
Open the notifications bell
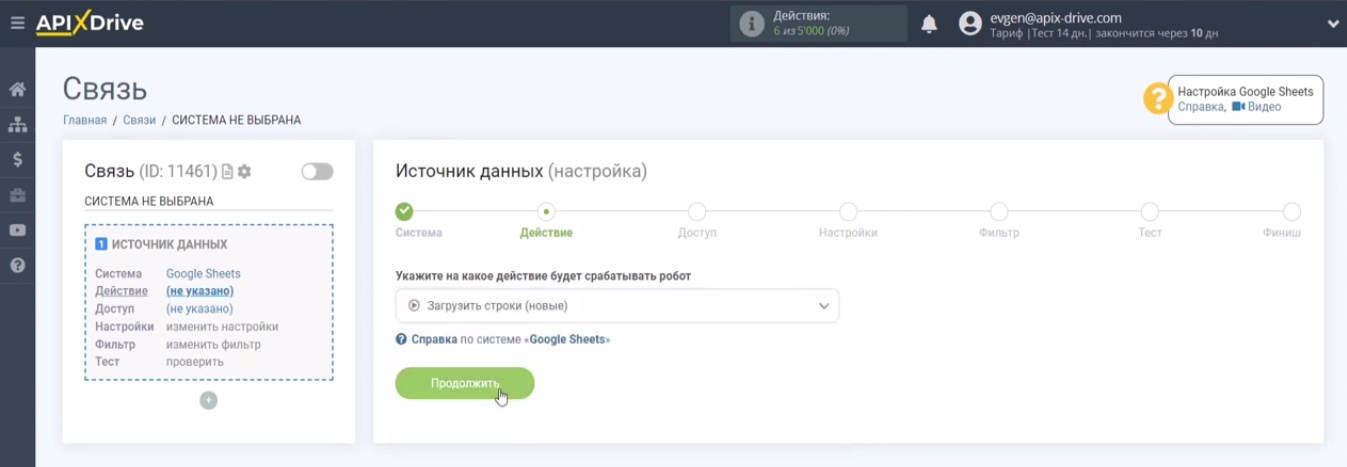(x=929, y=24)
